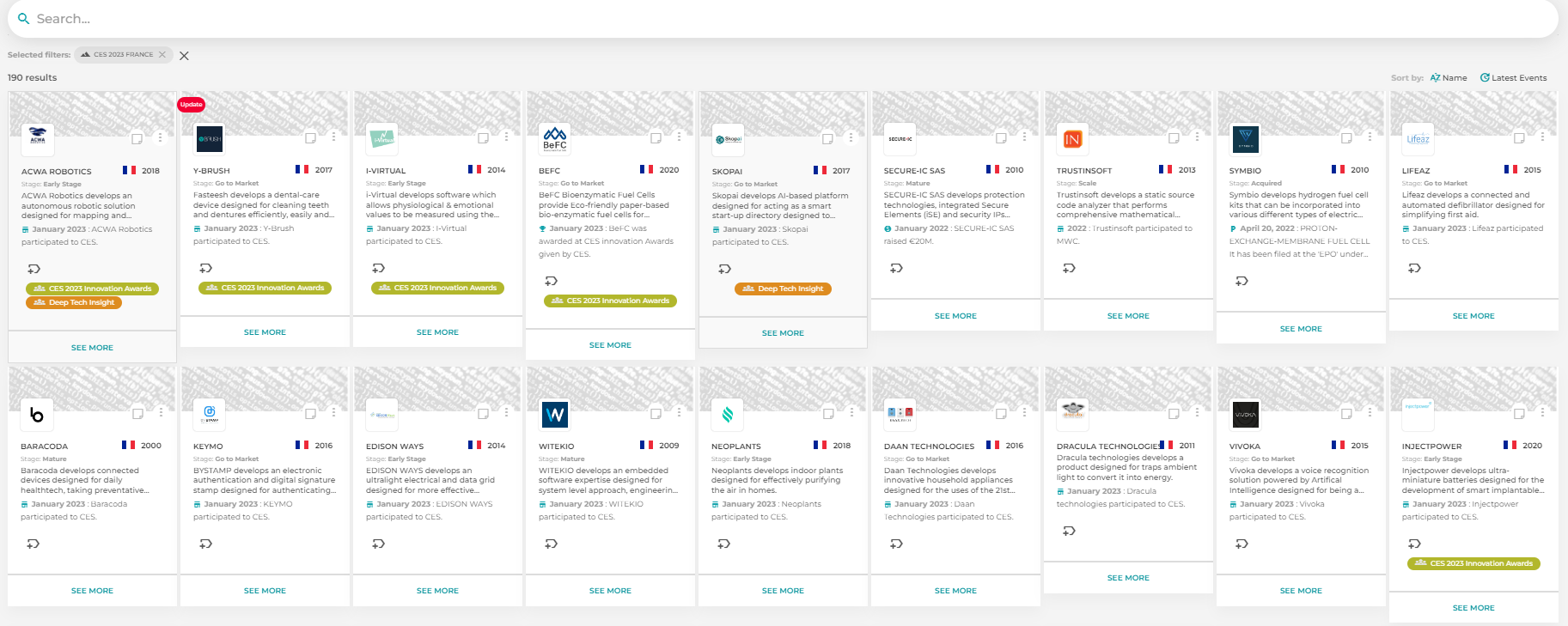Select CES 2023 Innovation Awards tag on Injectpower
The height and width of the screenshot is (626, 1568).
[1473, 563]
